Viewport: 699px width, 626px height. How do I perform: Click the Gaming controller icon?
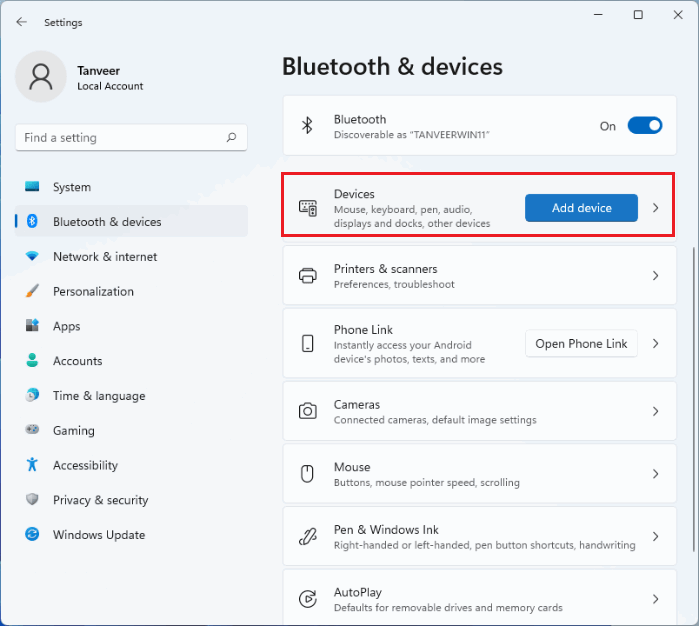32,430
